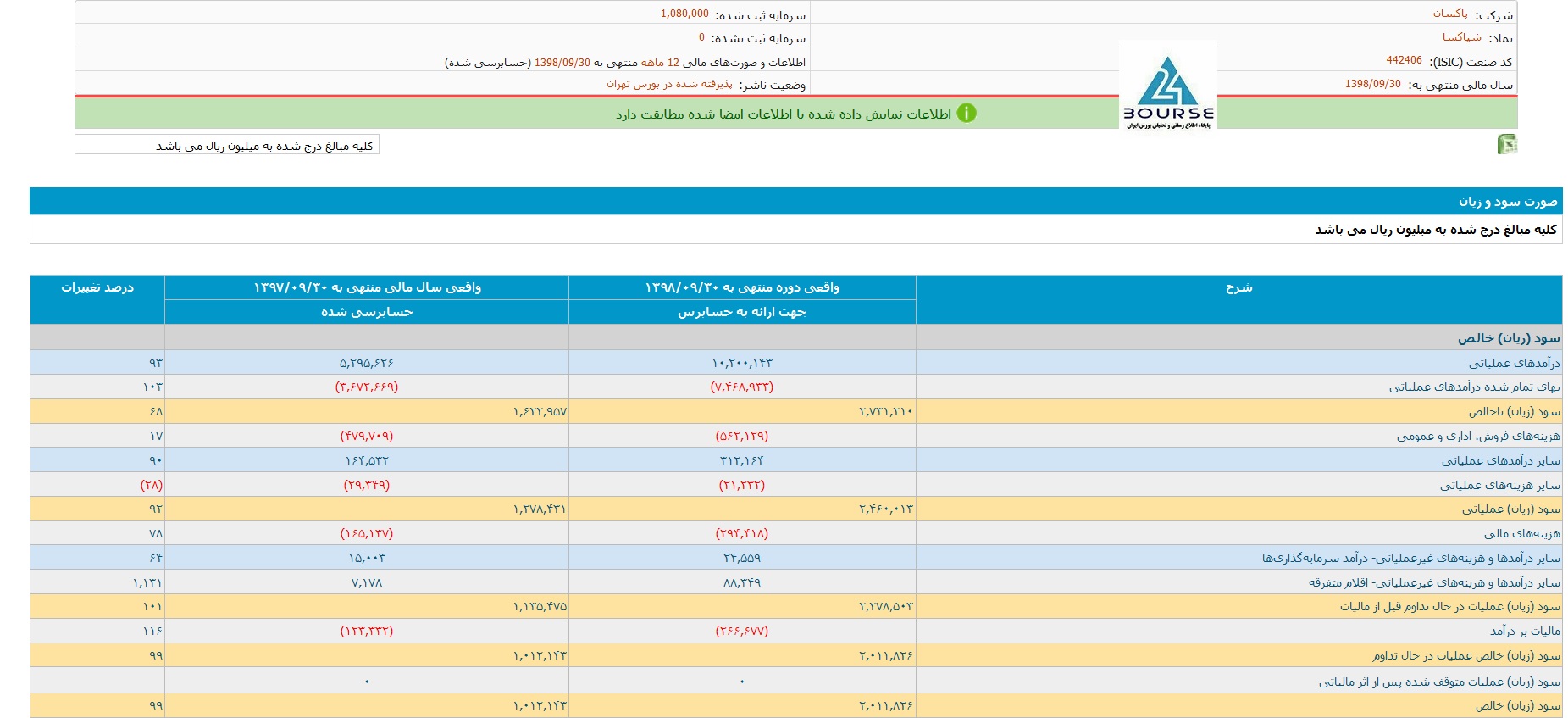The height and width of the screenshot is (718, 1568).
Task: Click other operating income ۳۱۲,۱۶۴
Action: (x=742, y=461)
